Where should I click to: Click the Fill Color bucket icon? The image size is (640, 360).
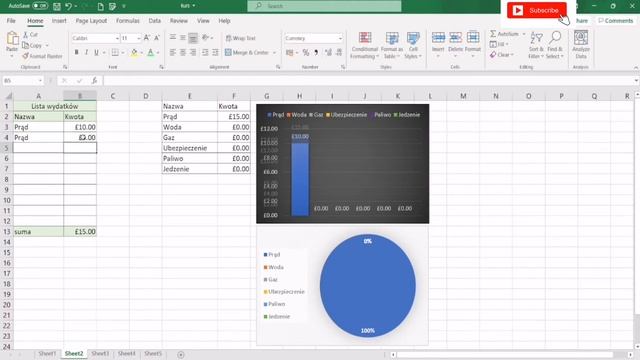[133, 52]
